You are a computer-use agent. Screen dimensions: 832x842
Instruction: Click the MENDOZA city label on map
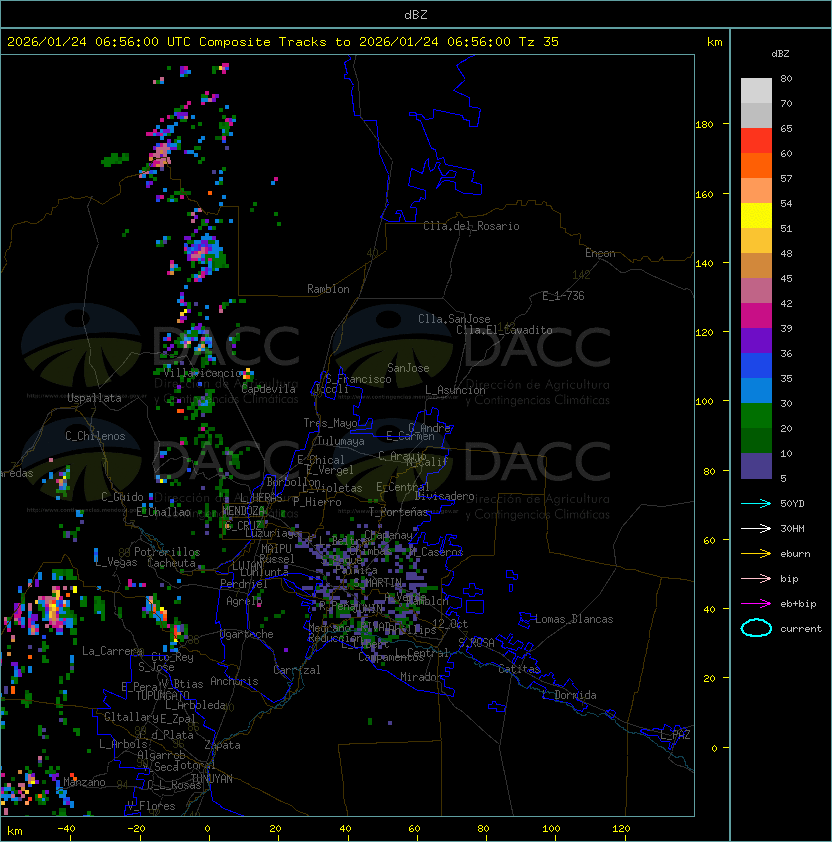point(243,511)
